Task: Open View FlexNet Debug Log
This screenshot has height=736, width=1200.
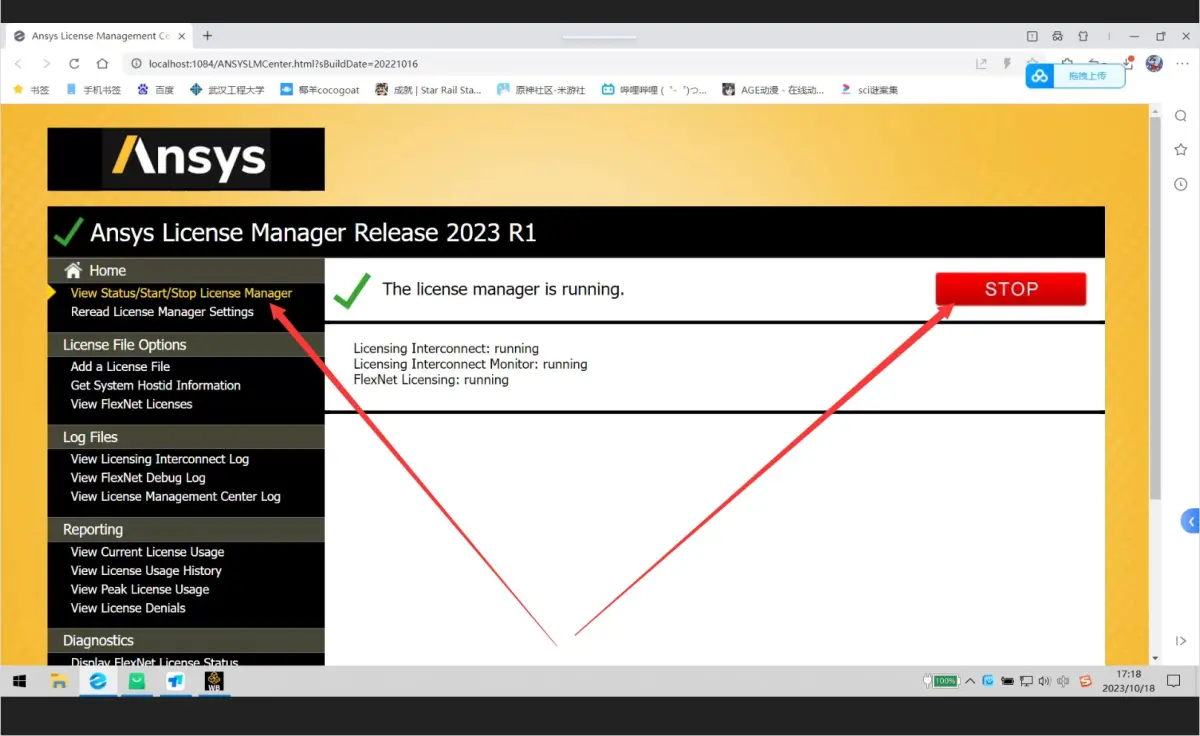Action: pyautogui.click(x=138, y=478)
